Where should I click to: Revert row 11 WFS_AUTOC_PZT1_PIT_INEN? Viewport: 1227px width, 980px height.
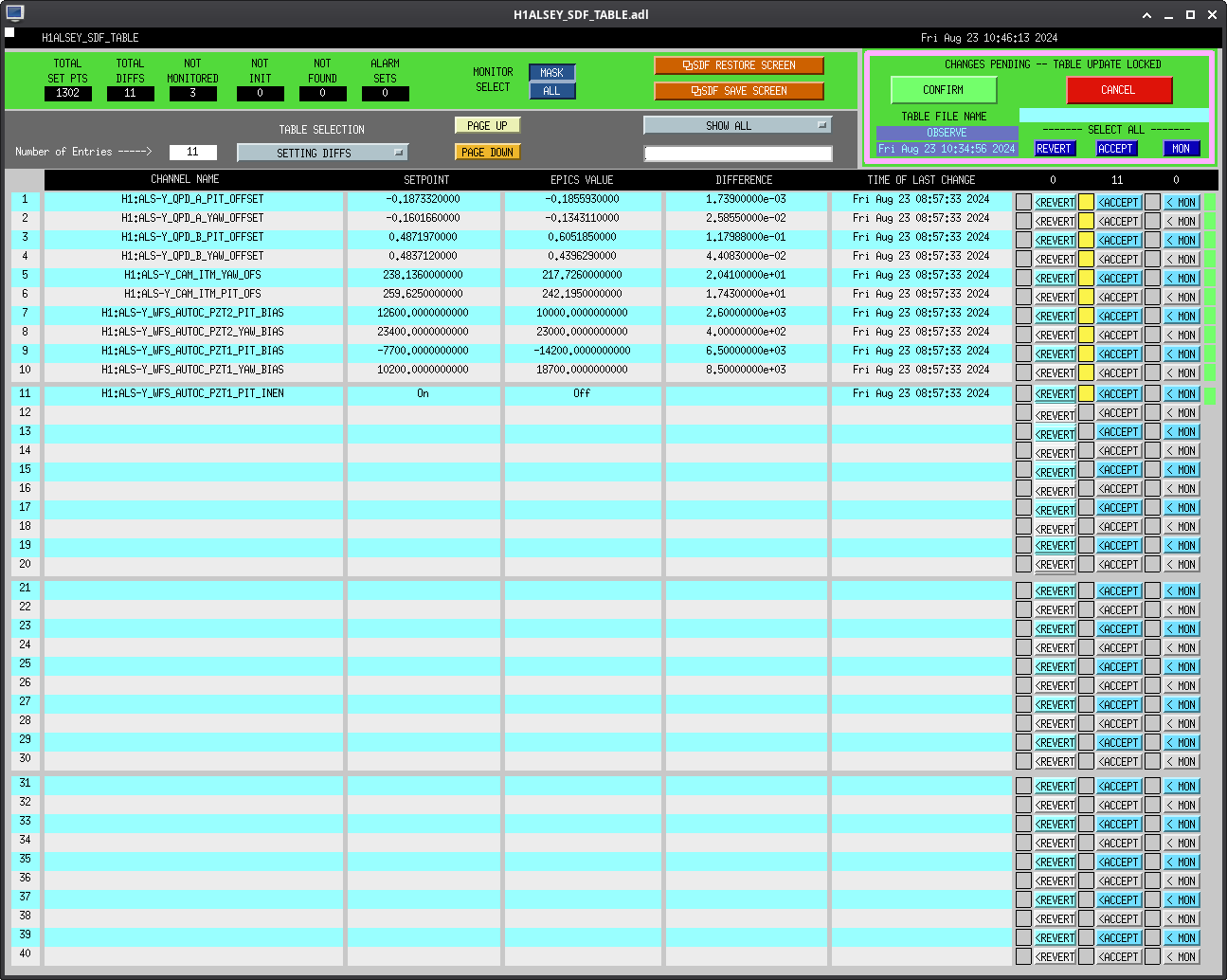pyautogui.click(x=1055, y=393)
